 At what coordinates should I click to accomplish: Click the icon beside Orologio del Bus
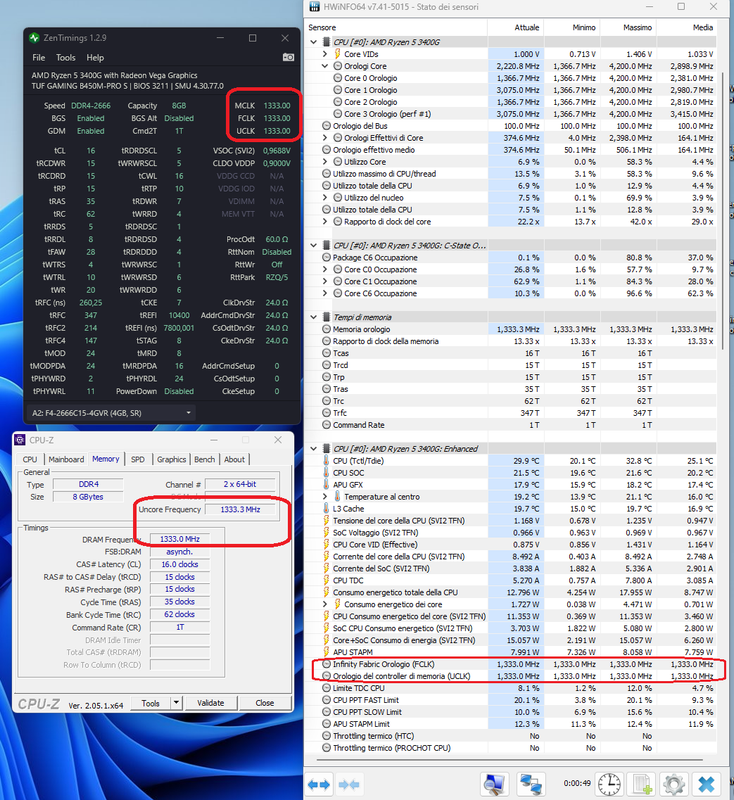(326, 126)
